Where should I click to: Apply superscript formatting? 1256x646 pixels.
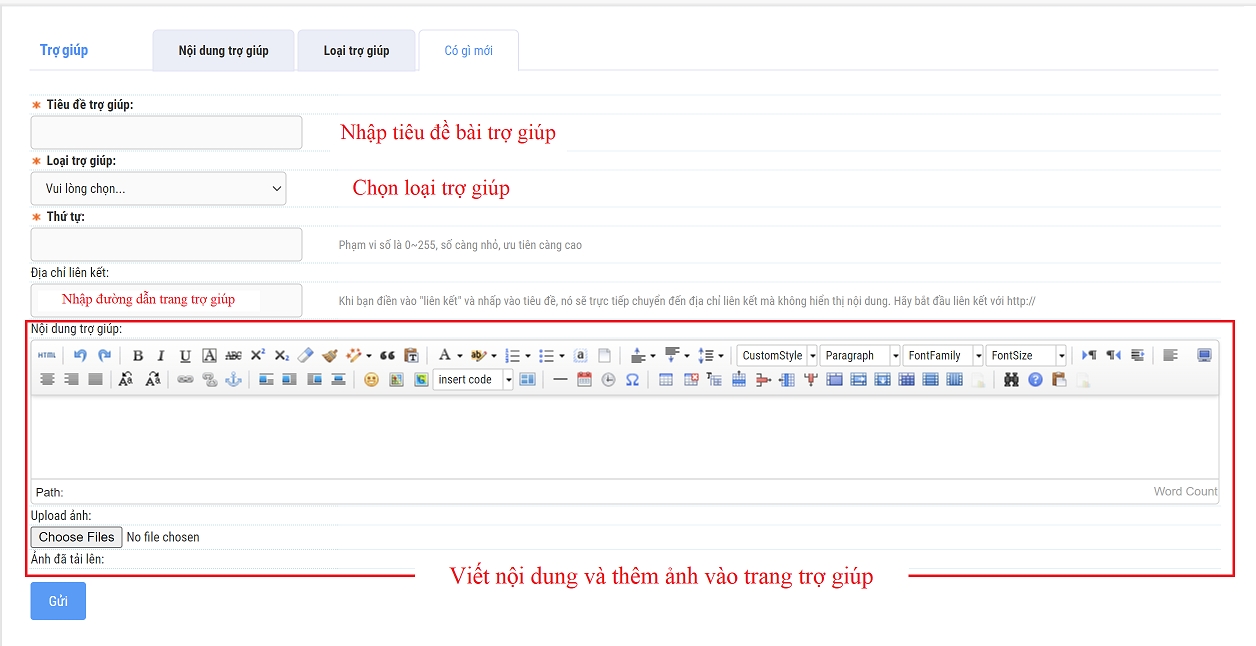pos(257,355)
